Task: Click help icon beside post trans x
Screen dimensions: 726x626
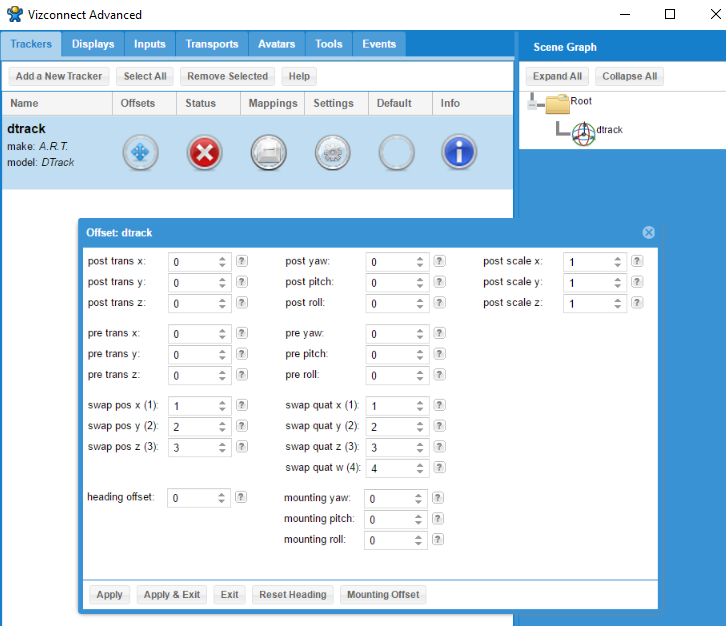Action: 241,262
